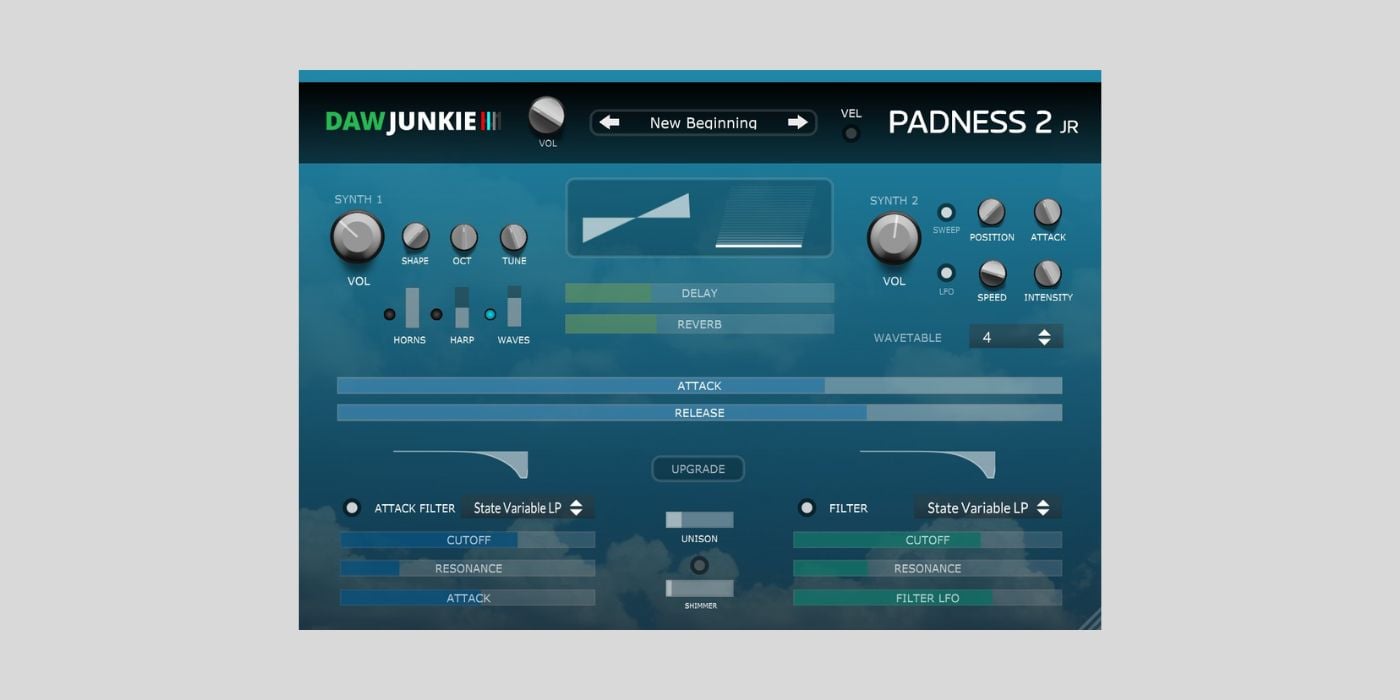Click the Synth 2 Vol knob

(893, 240)
